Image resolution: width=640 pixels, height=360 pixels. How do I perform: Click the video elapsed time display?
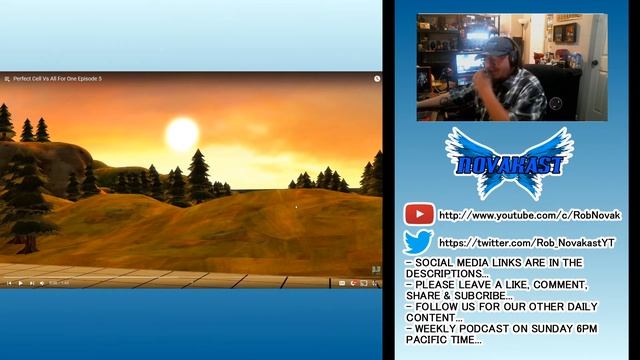coord(59,283)
